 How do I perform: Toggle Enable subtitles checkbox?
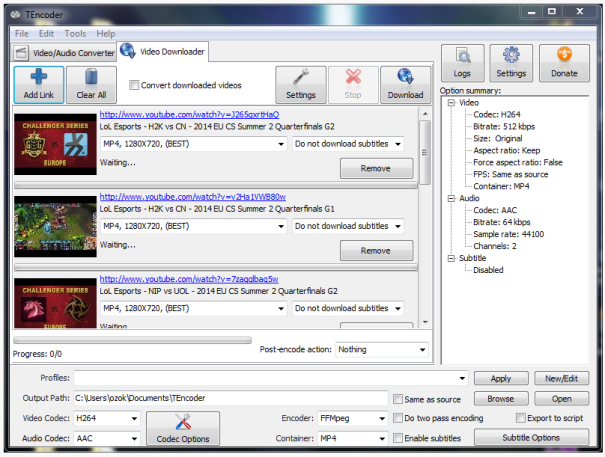[x=398, y=438]
